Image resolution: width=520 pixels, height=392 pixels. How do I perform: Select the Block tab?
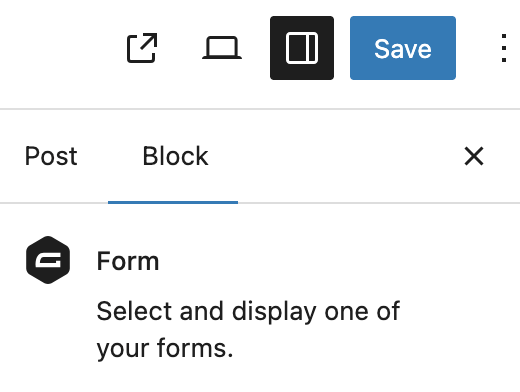[175, 156]
